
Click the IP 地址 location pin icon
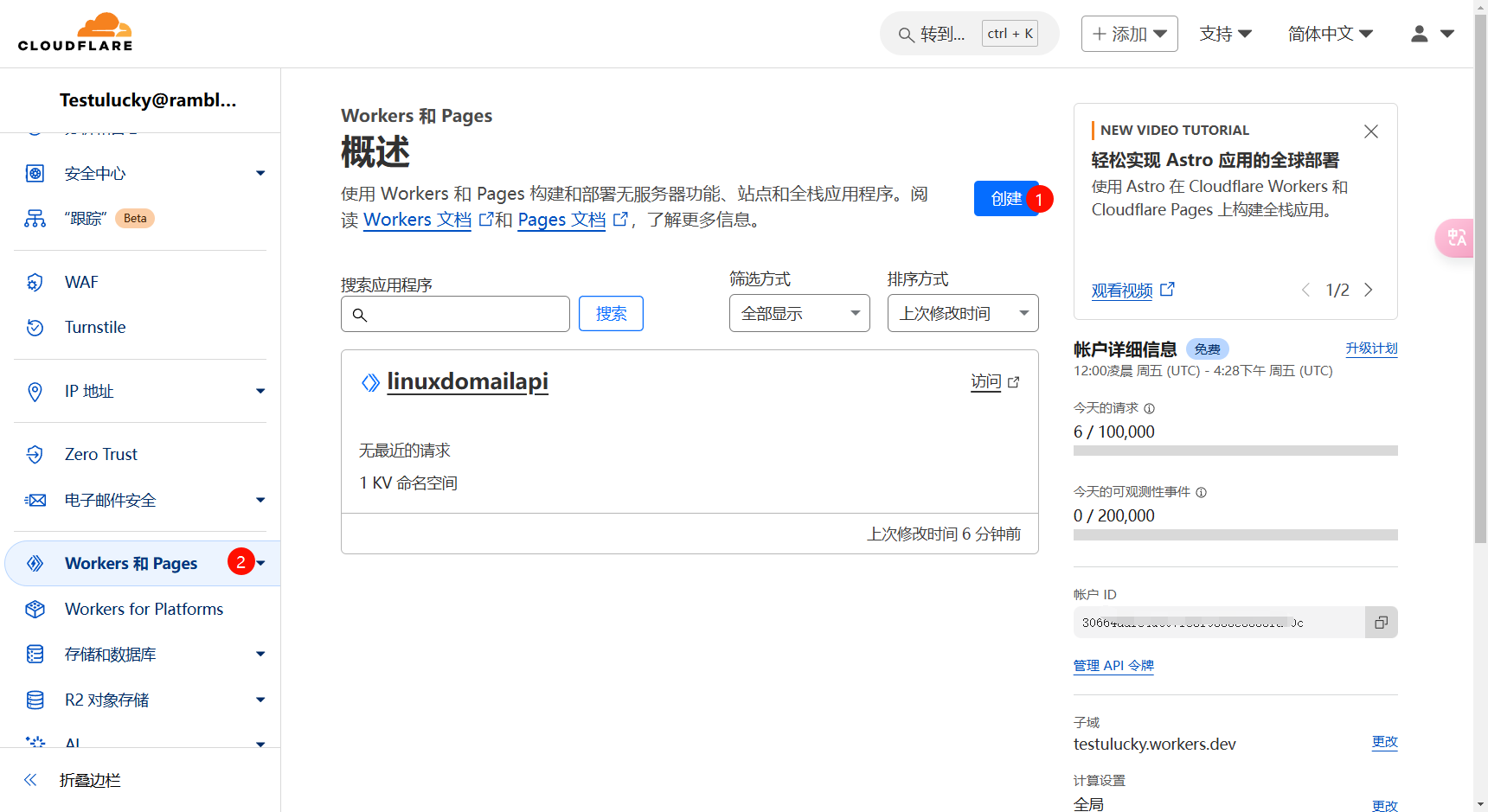35,391
